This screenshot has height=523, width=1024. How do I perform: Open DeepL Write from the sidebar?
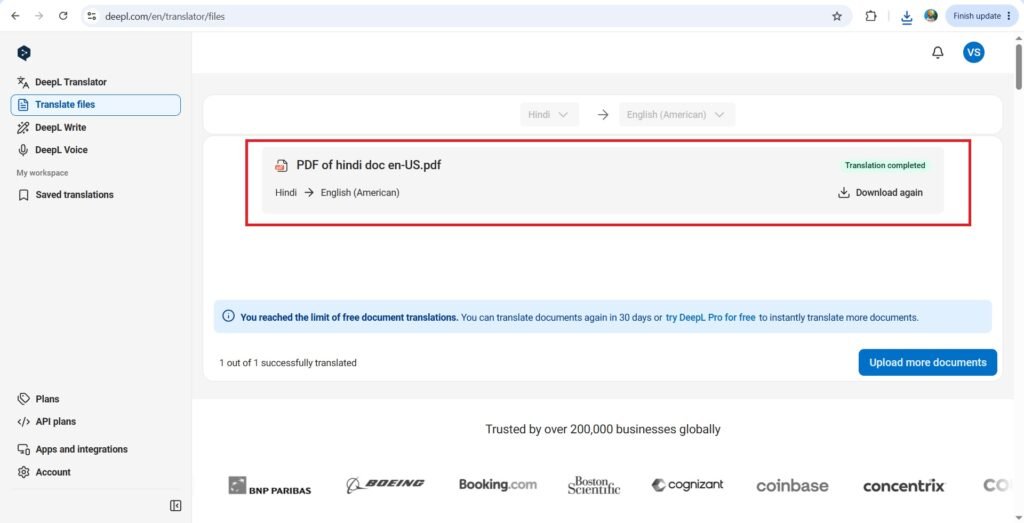point(52,127)
